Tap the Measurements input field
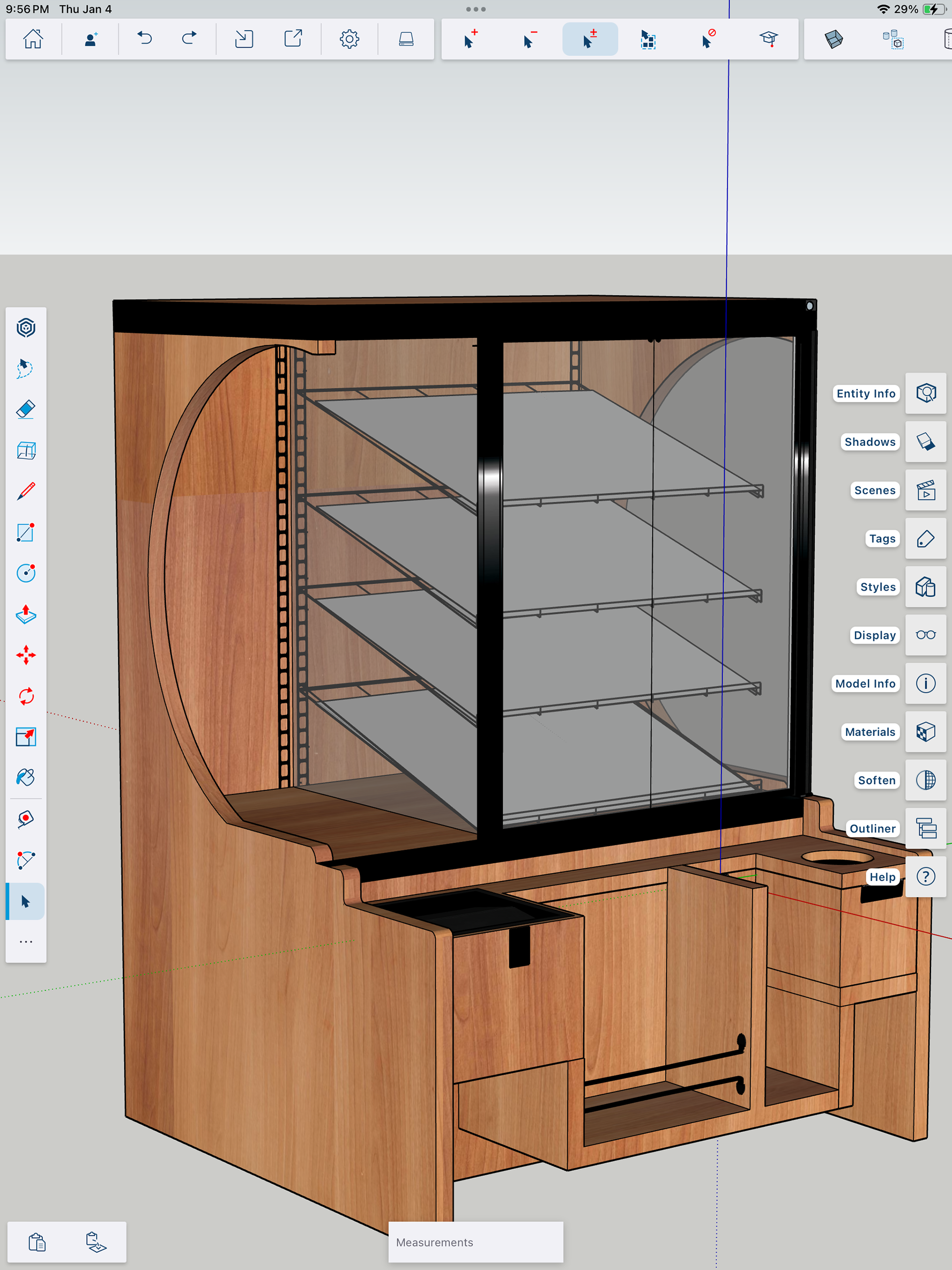This screenshot has height=1270, width=952. [476, 1242]
